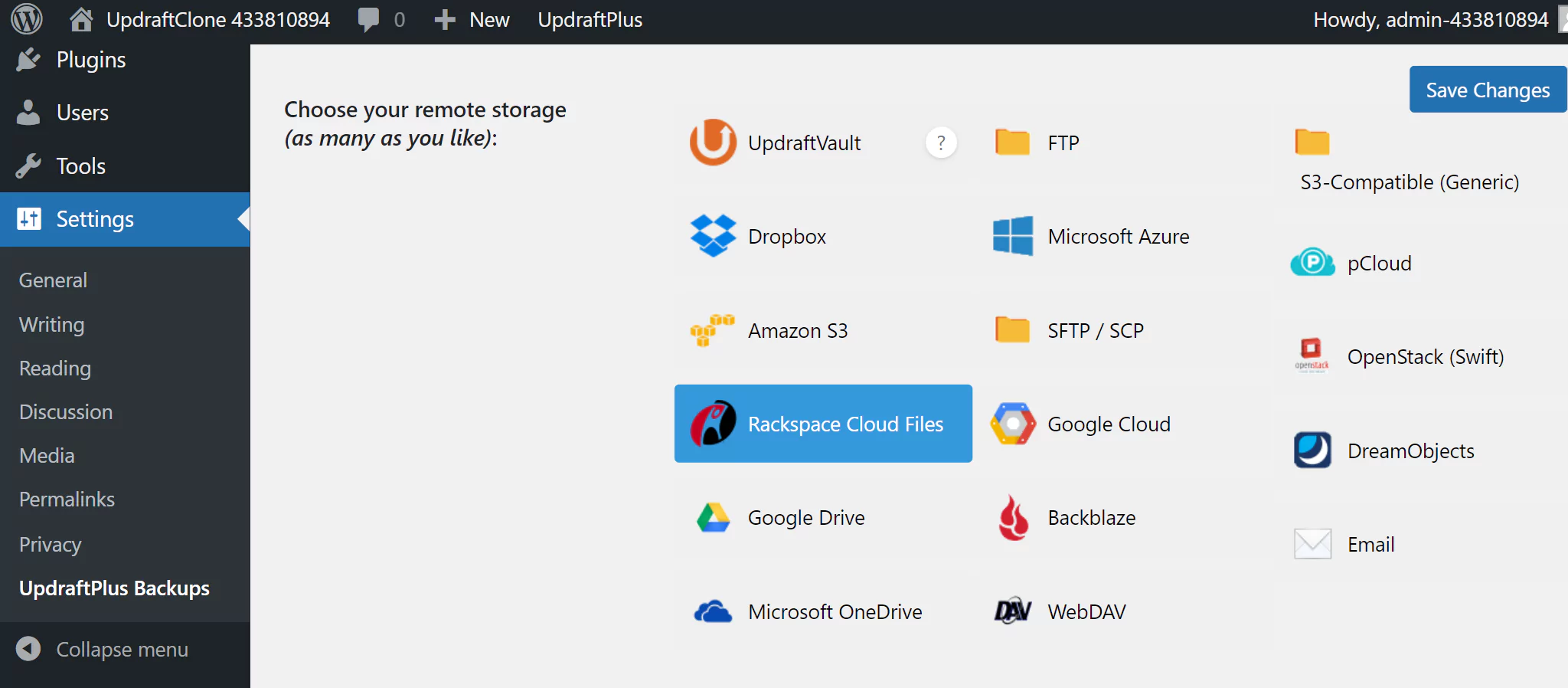Choose Google Drive label as storage

point(806,519)
